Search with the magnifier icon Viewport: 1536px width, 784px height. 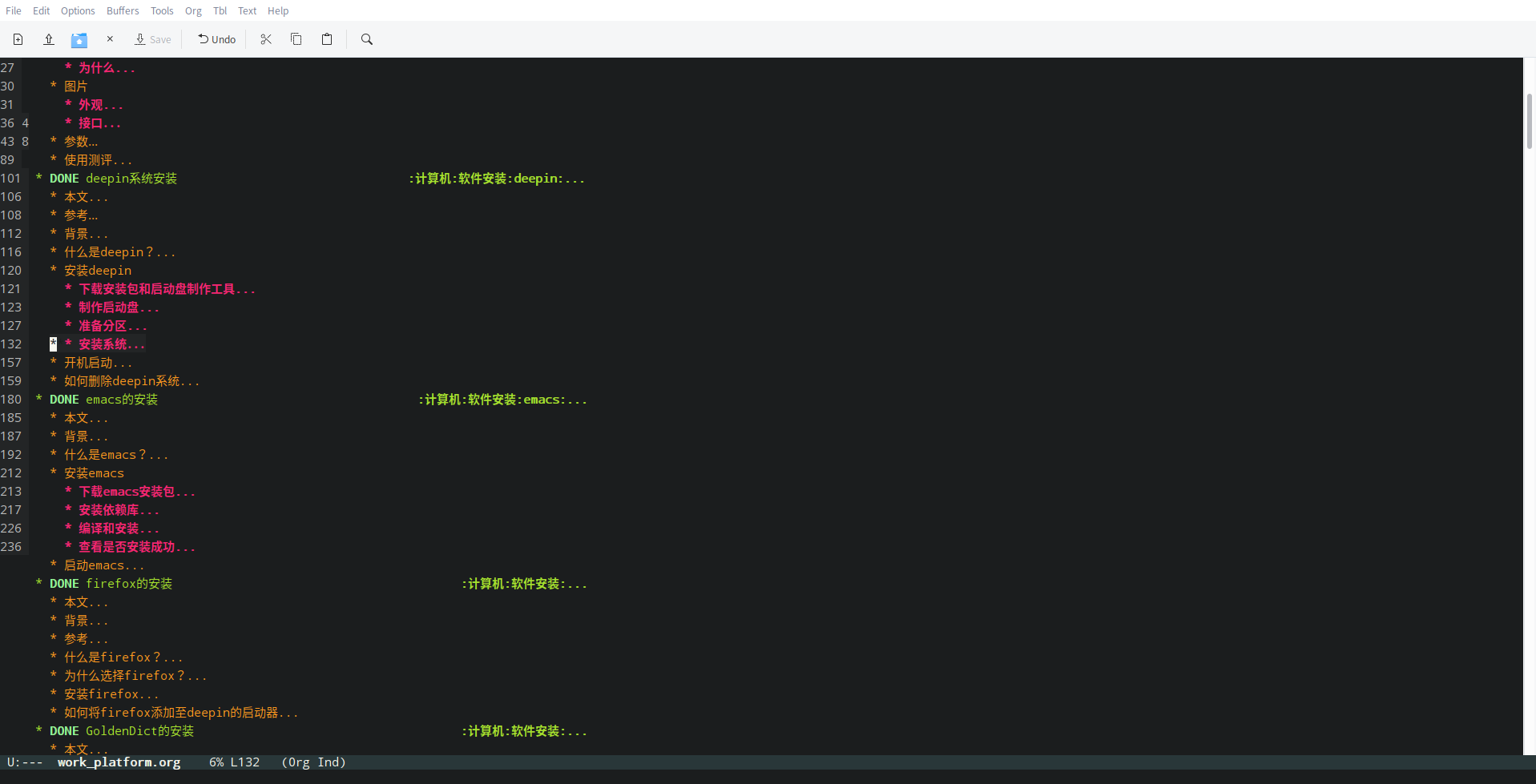tap(367, 39)
